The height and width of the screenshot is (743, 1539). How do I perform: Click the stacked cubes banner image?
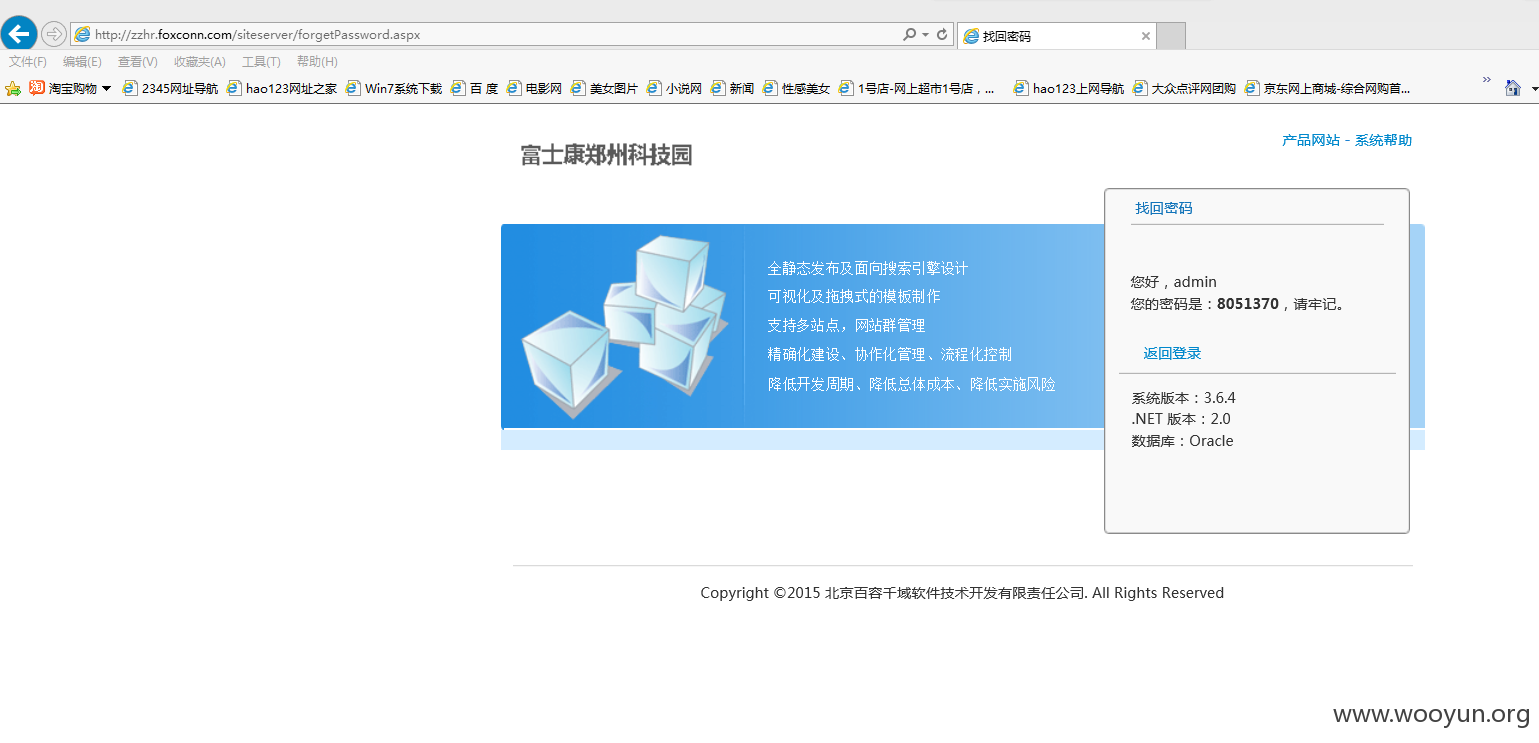click(623, 327)
